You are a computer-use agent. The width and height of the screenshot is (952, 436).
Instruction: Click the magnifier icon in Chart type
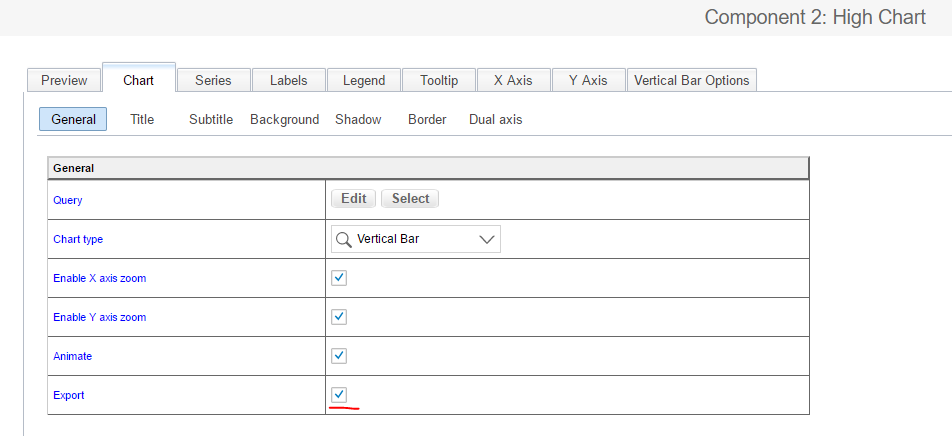click(344, 239)
